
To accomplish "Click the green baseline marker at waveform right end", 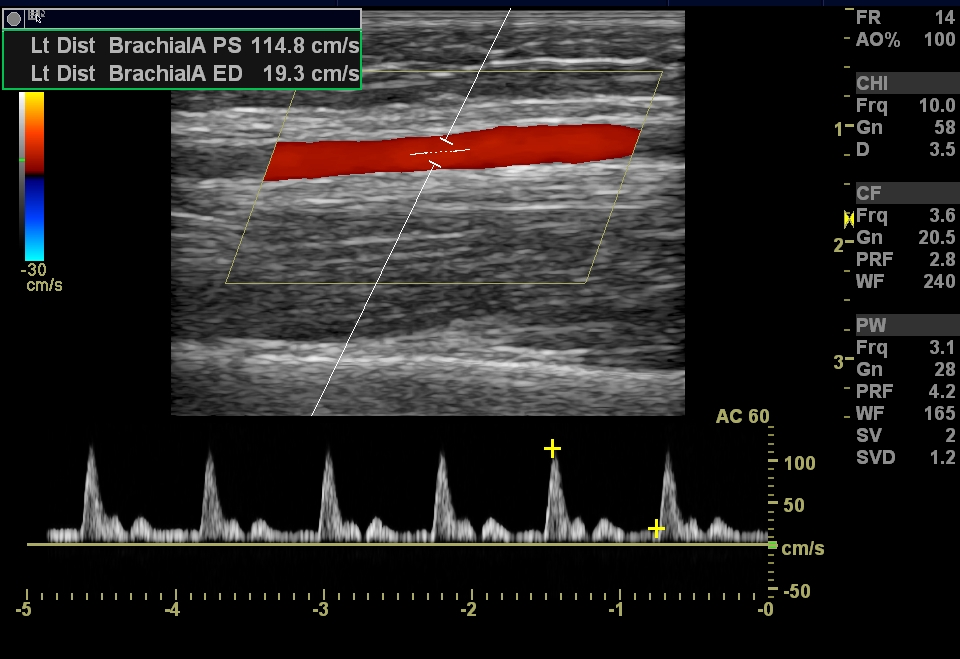I will coord(771,545).
